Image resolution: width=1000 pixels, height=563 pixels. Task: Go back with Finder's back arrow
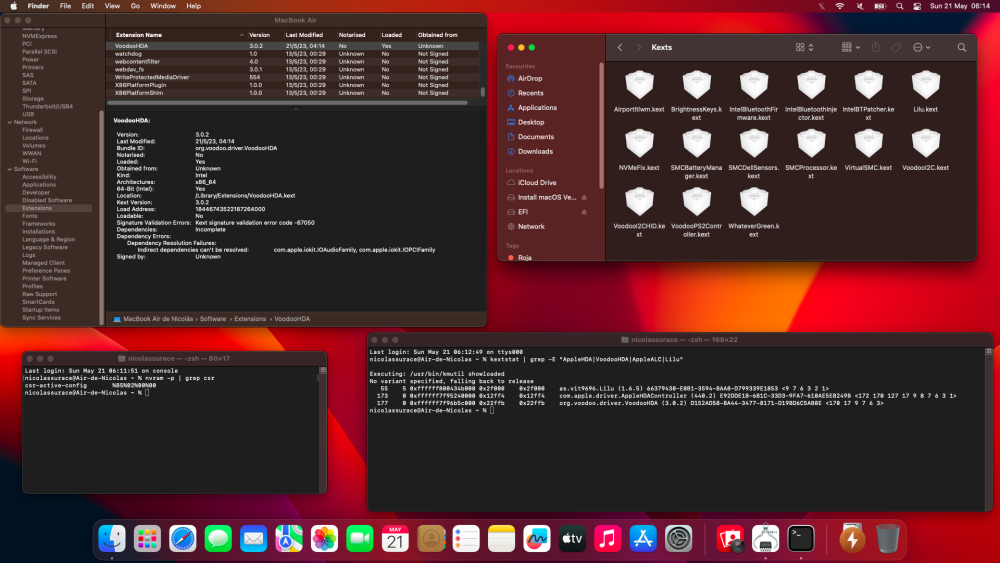620,47
